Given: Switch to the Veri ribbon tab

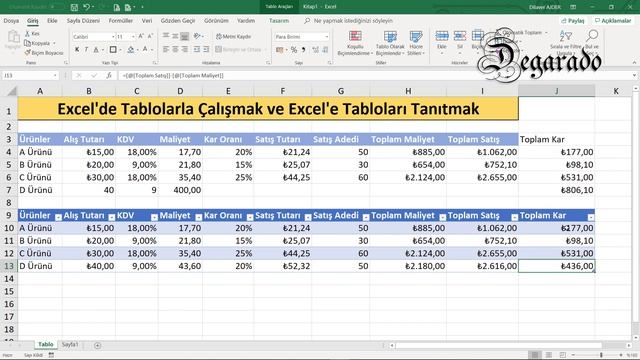Looking at the screenshot, I should tap(147, 20).
